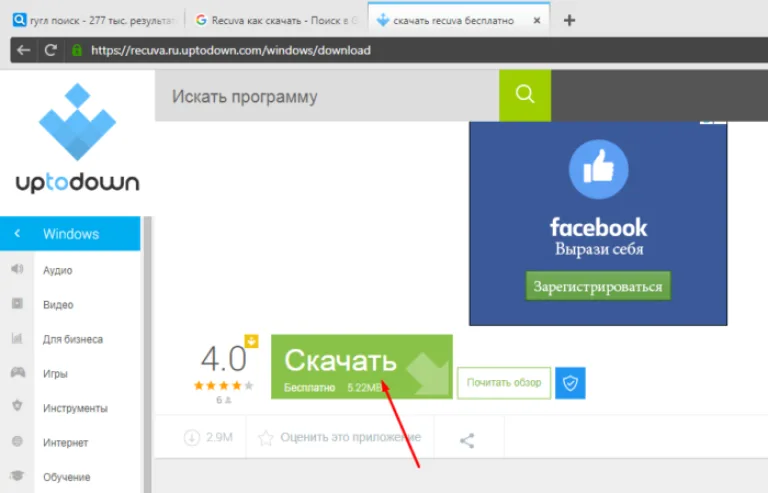Click the Видео film icon

[x=17, y=303]
